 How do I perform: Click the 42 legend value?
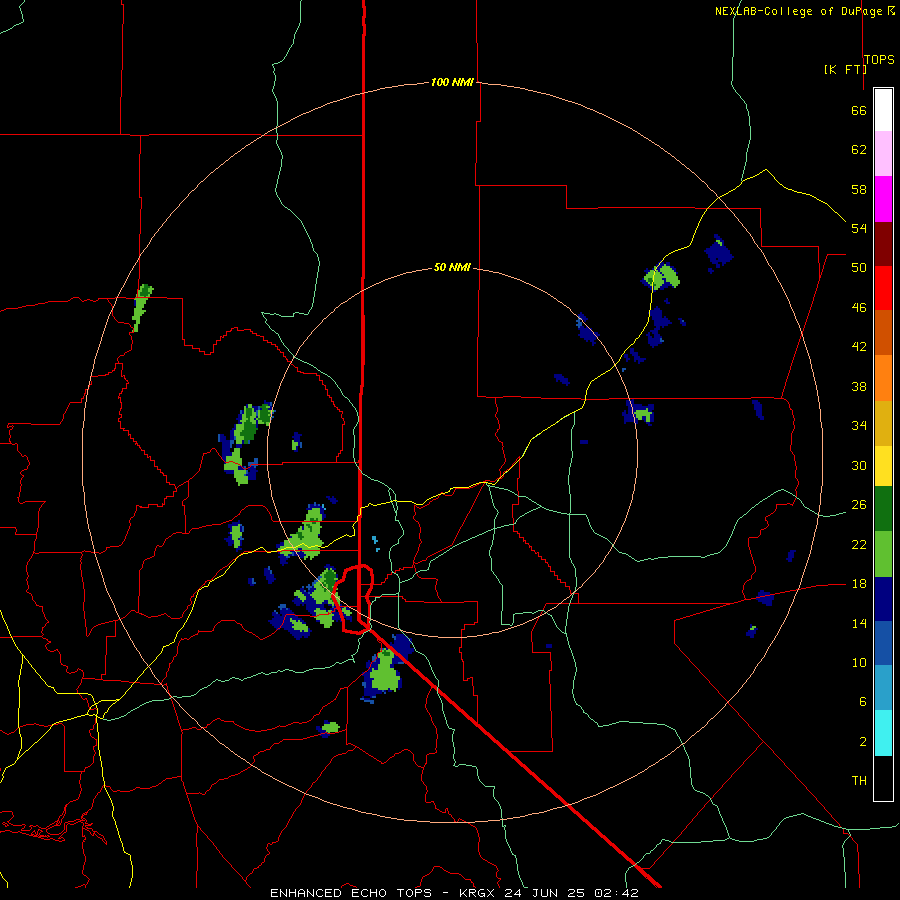[859, 347]
